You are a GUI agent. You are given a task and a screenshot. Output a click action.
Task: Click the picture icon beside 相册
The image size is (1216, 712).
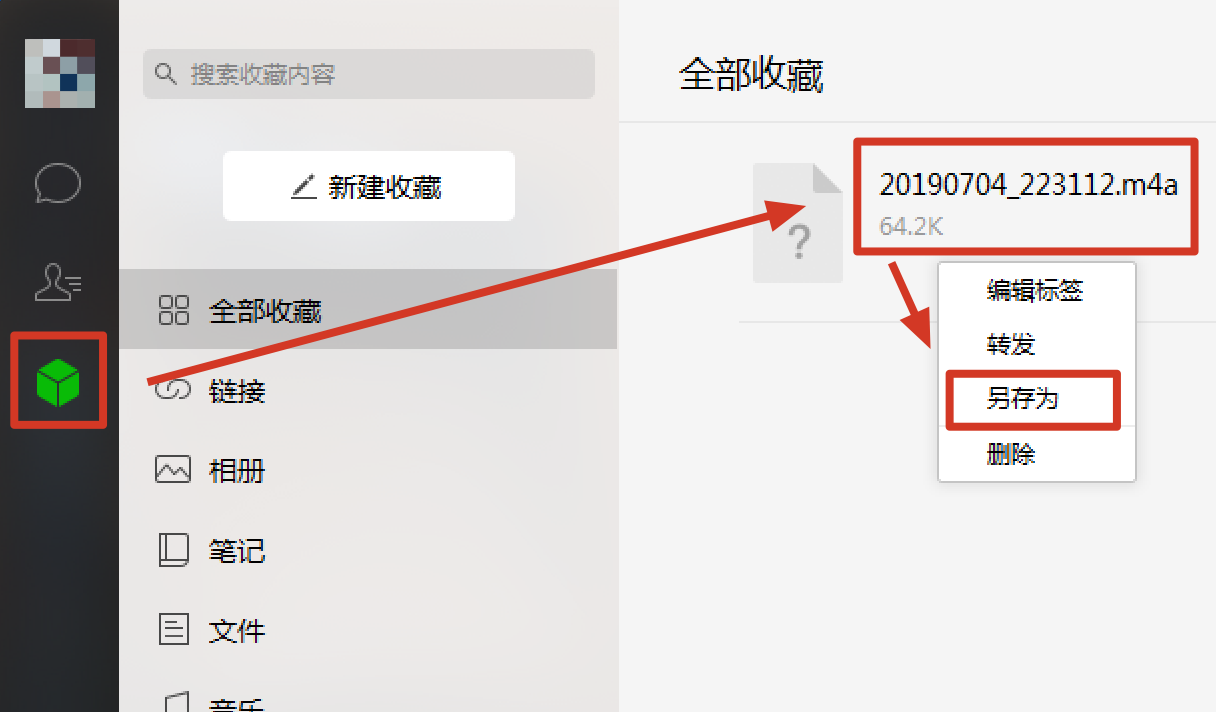click(x=173, y=469)
